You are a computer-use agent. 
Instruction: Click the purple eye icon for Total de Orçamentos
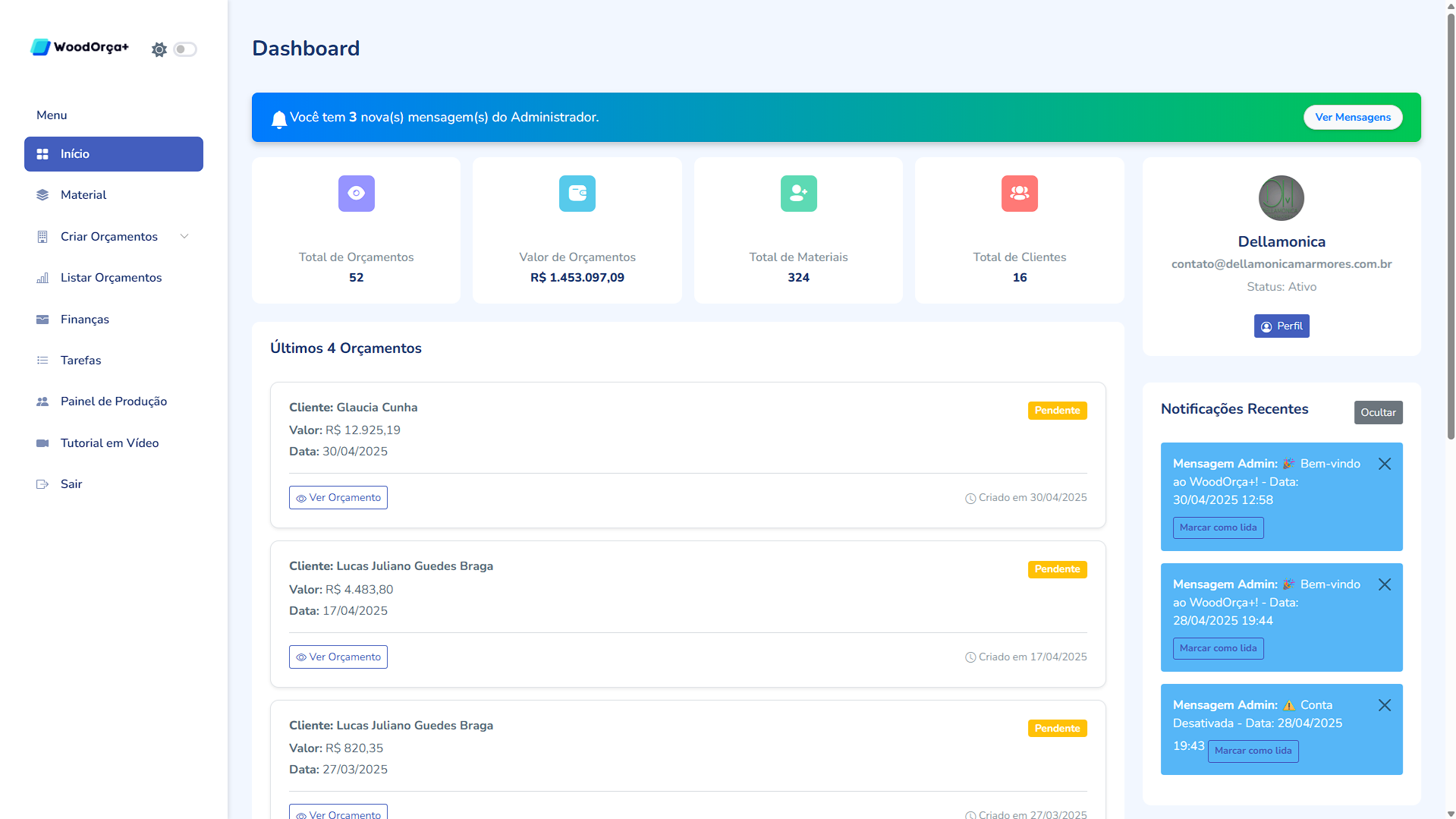tap(356, 194)
